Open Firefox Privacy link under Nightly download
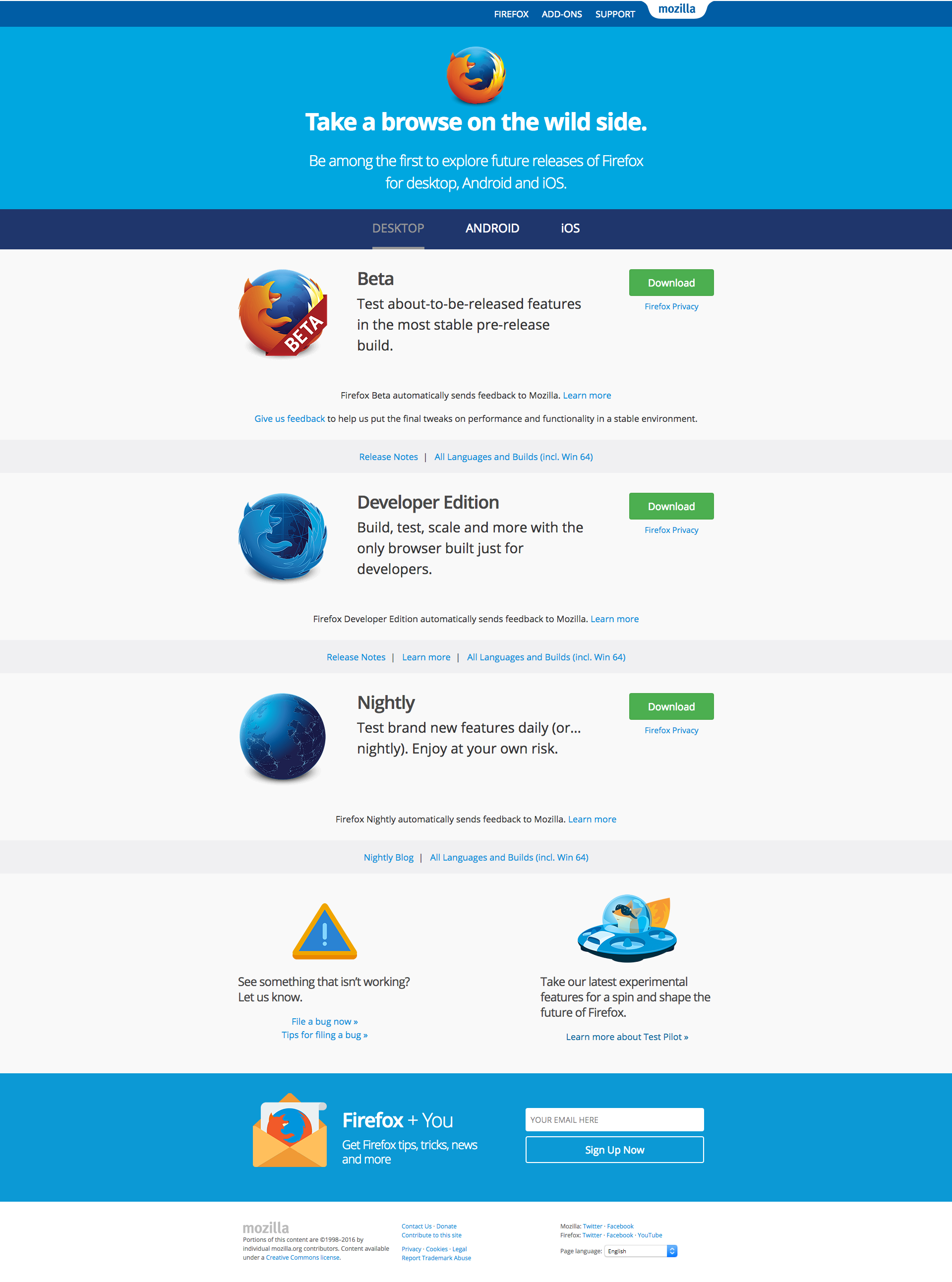Screen dimensions: 952x1282 point(671,730)
